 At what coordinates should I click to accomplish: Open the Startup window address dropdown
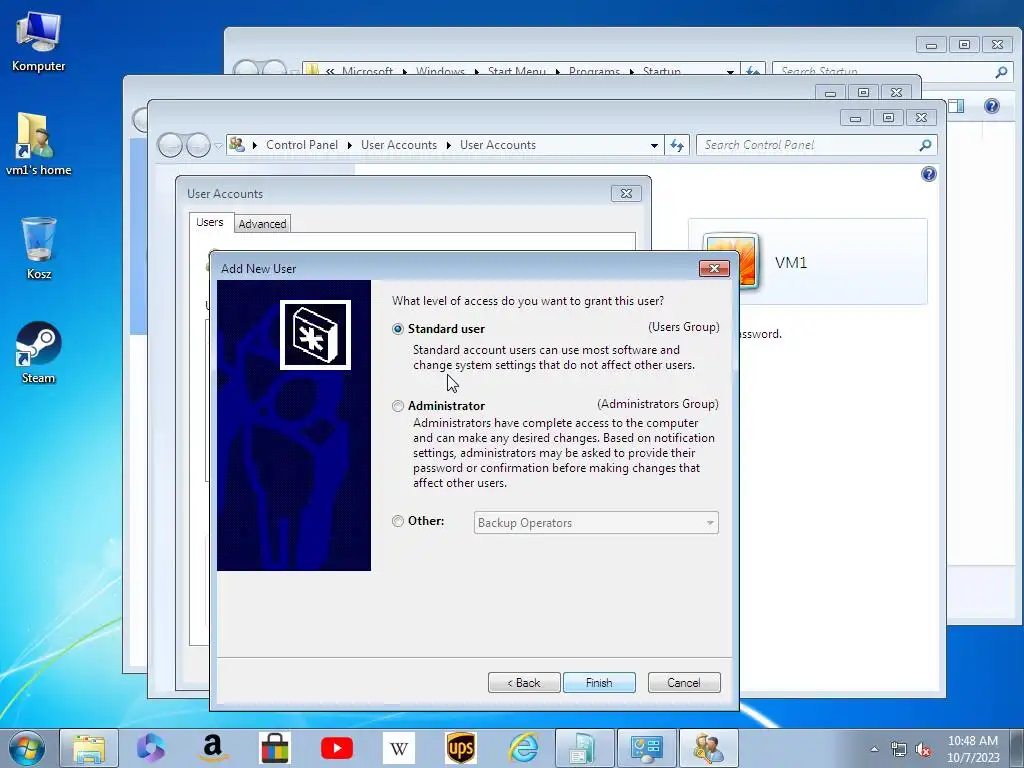tap(730, 71)
